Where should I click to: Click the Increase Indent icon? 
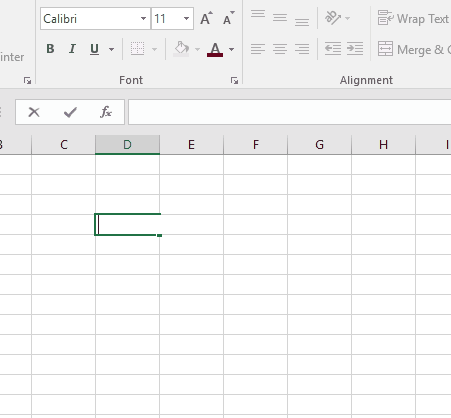[355, 49]
